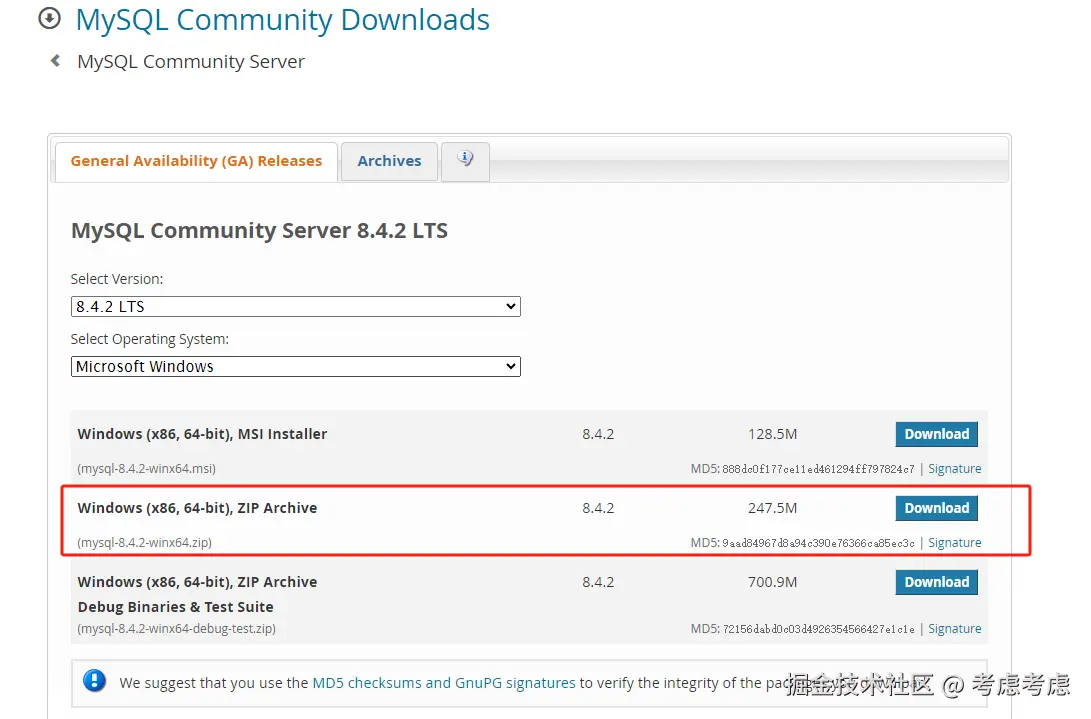
Task: Click the Windows (x86, 64-bit), MSI Installer title
Action: [x=202, y=434]
